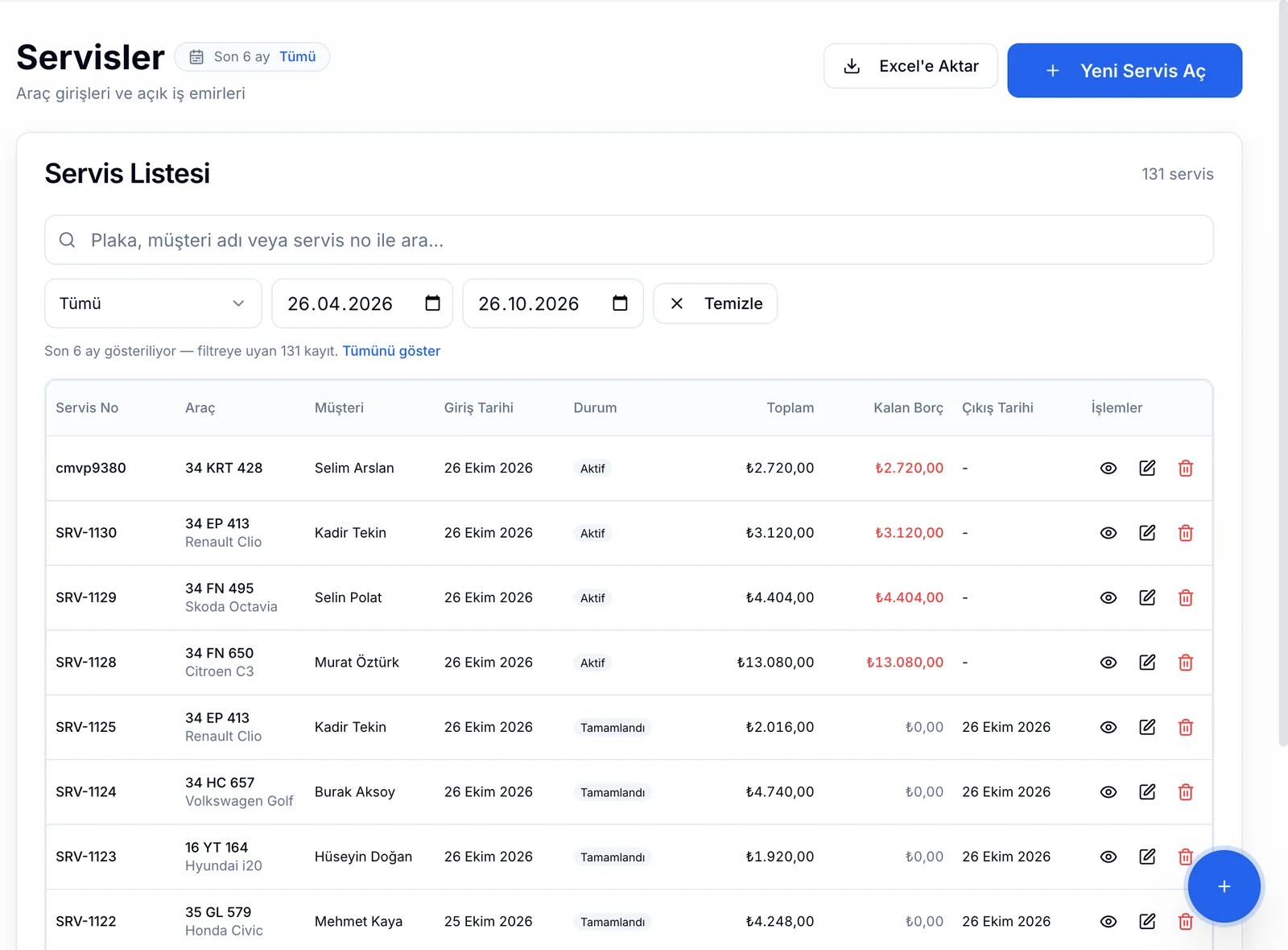The image size is (1288, 950).
Task: Click the Tümünü göster link
Action: [391, 351]
